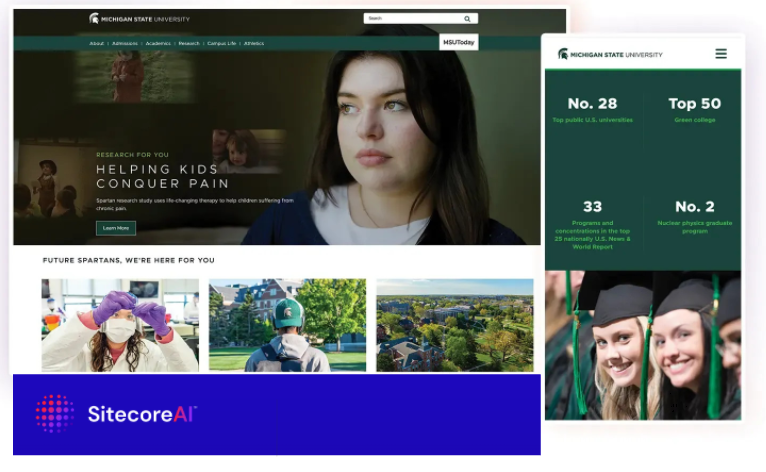
Task: Select the aerial campus view thumbnail
Action: [x=455, y=325]
